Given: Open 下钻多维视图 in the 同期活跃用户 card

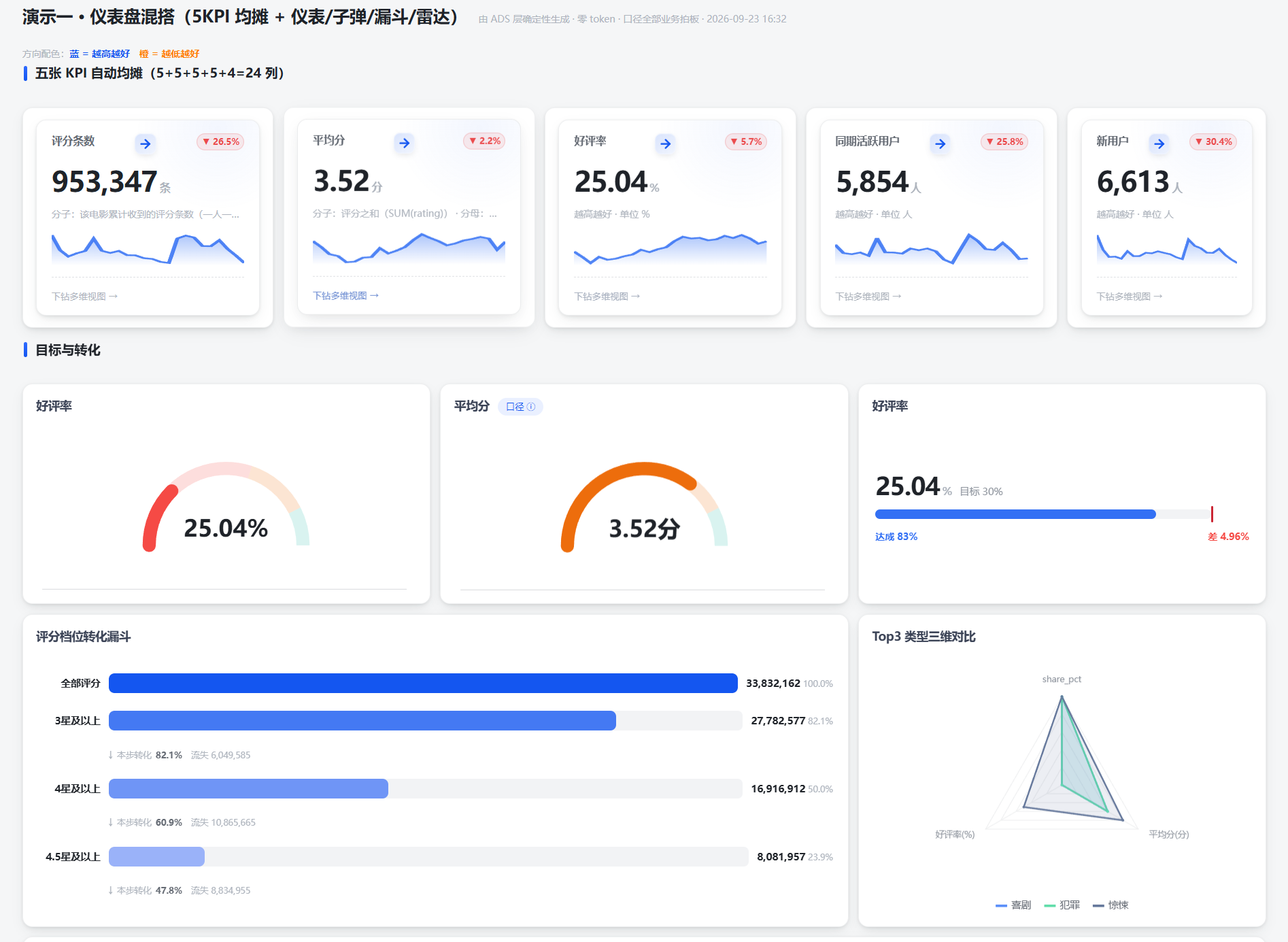Looking at the screenshot, I should (x=868, y=297).
